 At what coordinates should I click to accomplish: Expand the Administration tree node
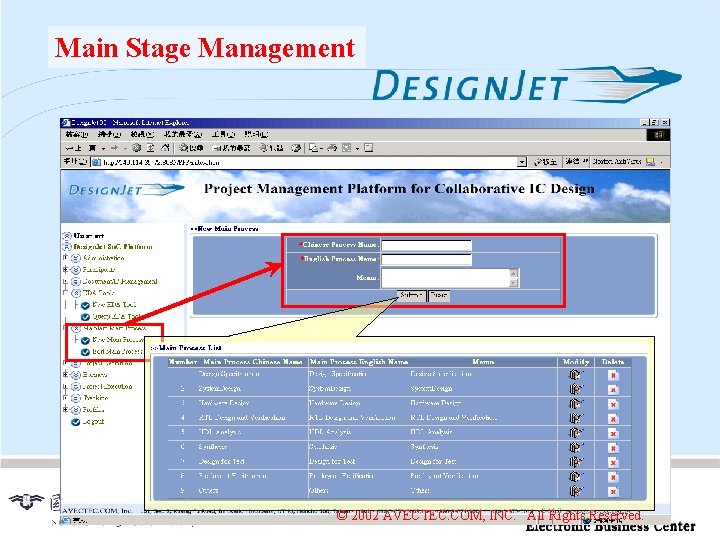(x=66, y=258)
